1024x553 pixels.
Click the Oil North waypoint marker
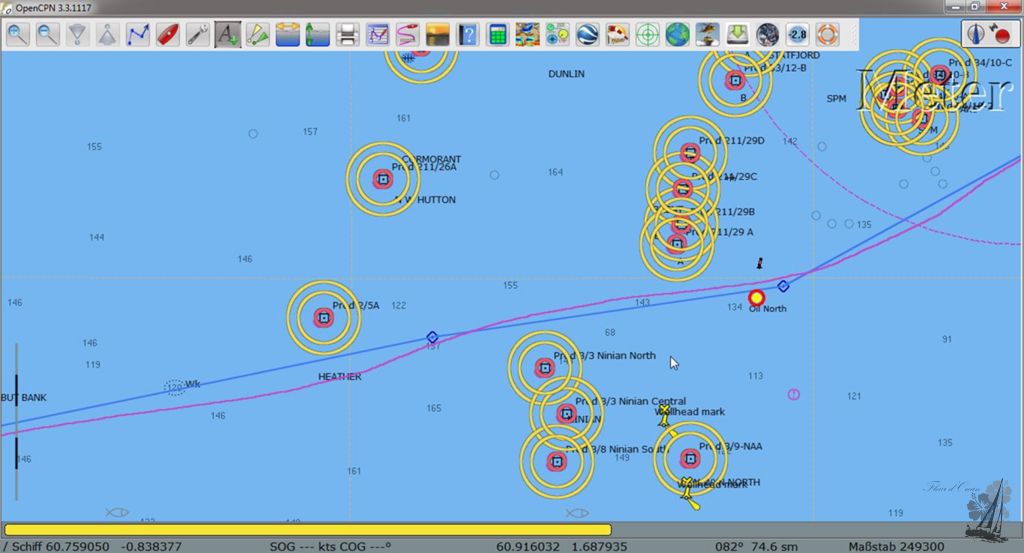coord(757,297)
